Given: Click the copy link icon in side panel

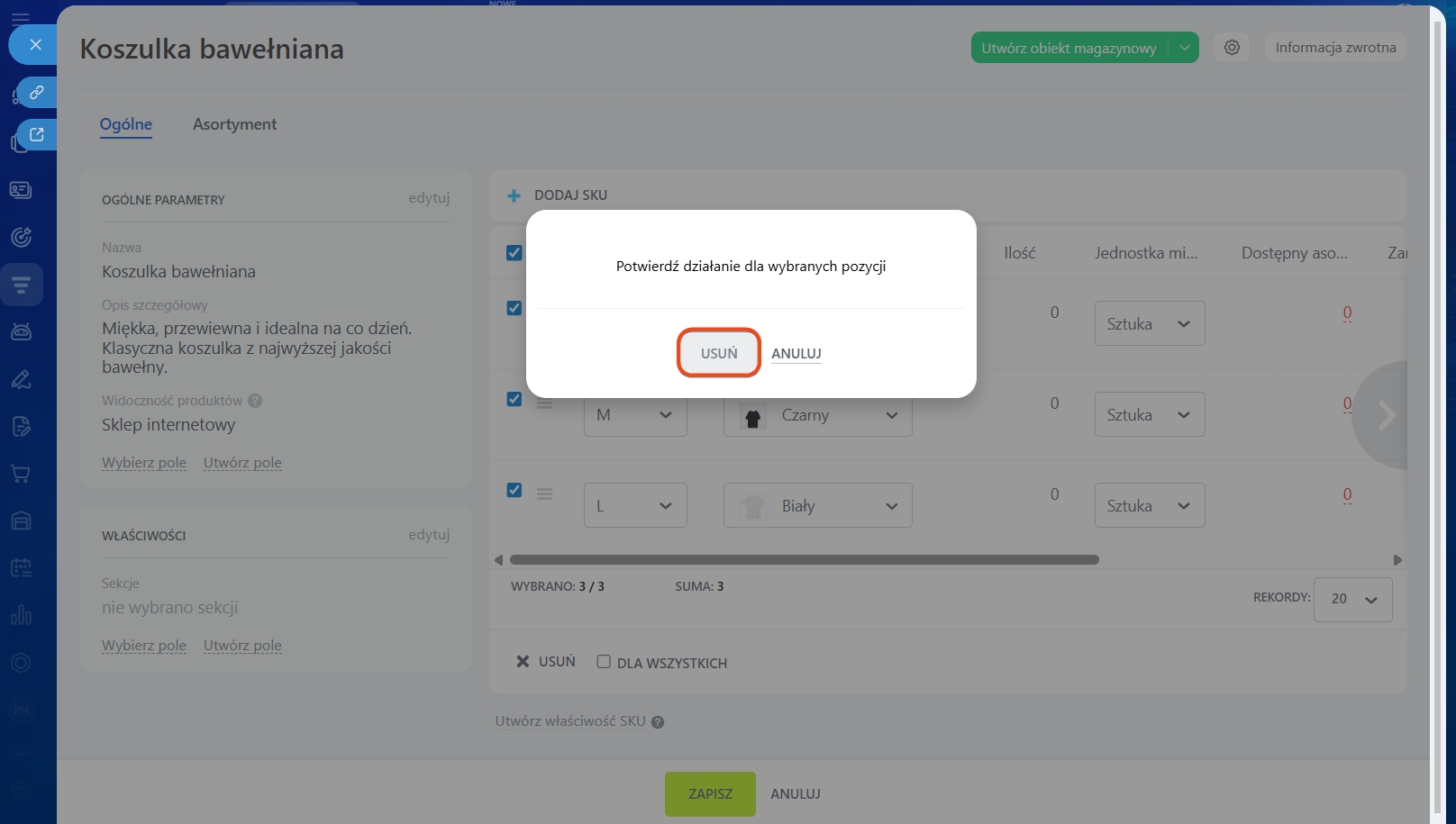Looking at the screenshot, I should click(36, 93).
